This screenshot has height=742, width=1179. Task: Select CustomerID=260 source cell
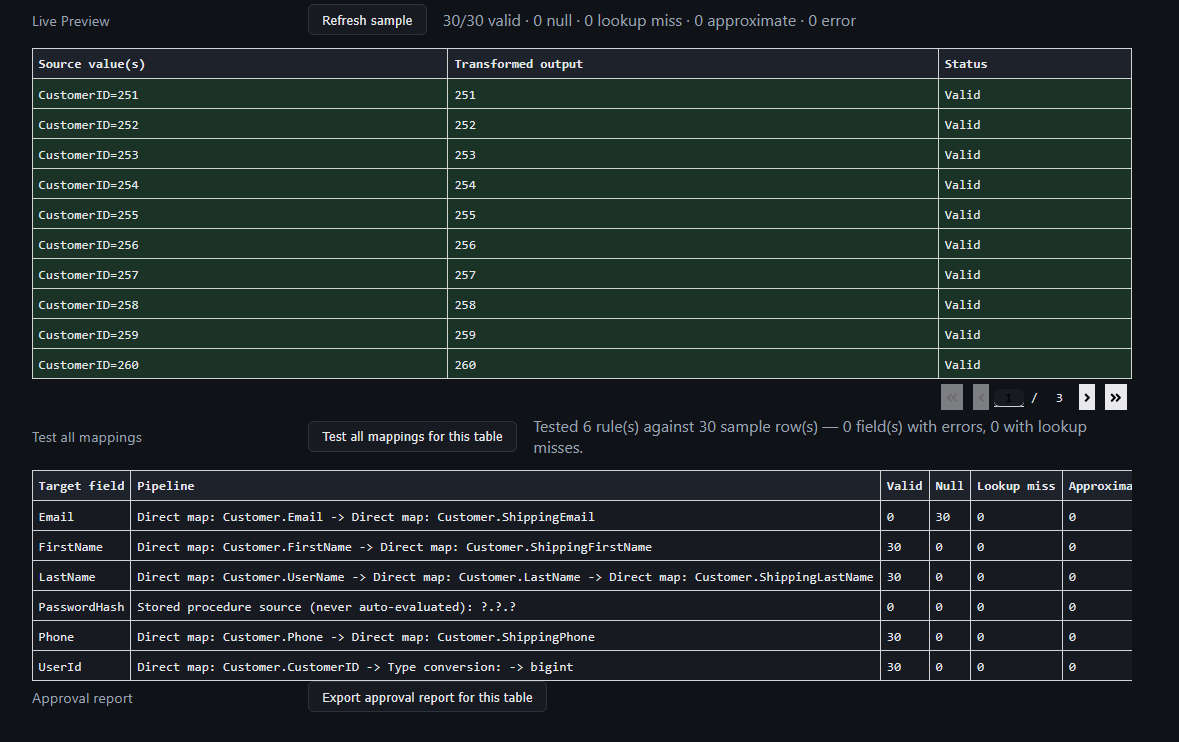(x=240, y=365)
